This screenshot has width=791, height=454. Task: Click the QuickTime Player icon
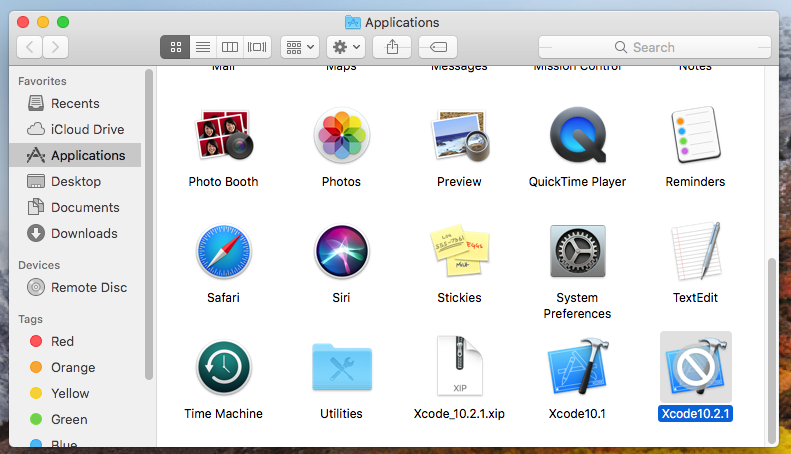pyautogui.click(x=578, y=135)
